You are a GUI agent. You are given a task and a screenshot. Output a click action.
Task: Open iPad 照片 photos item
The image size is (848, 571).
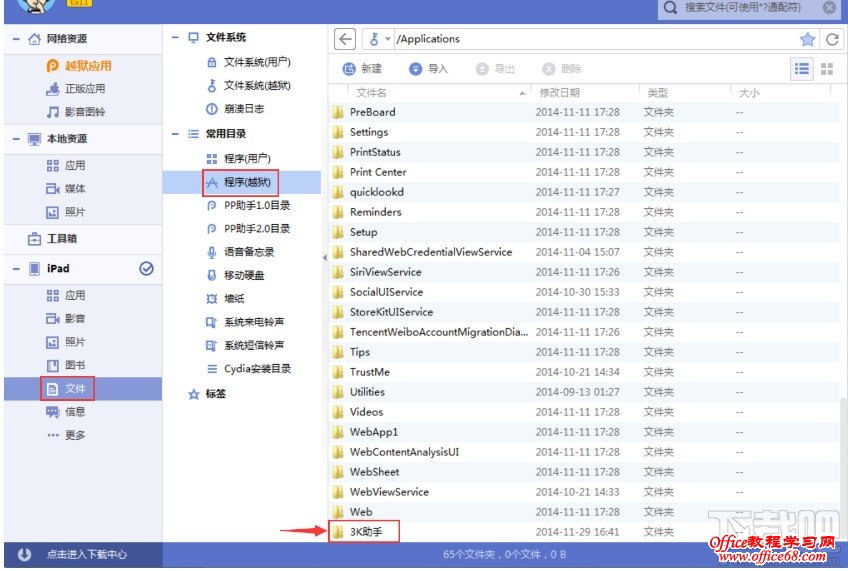tap(66, 342)
